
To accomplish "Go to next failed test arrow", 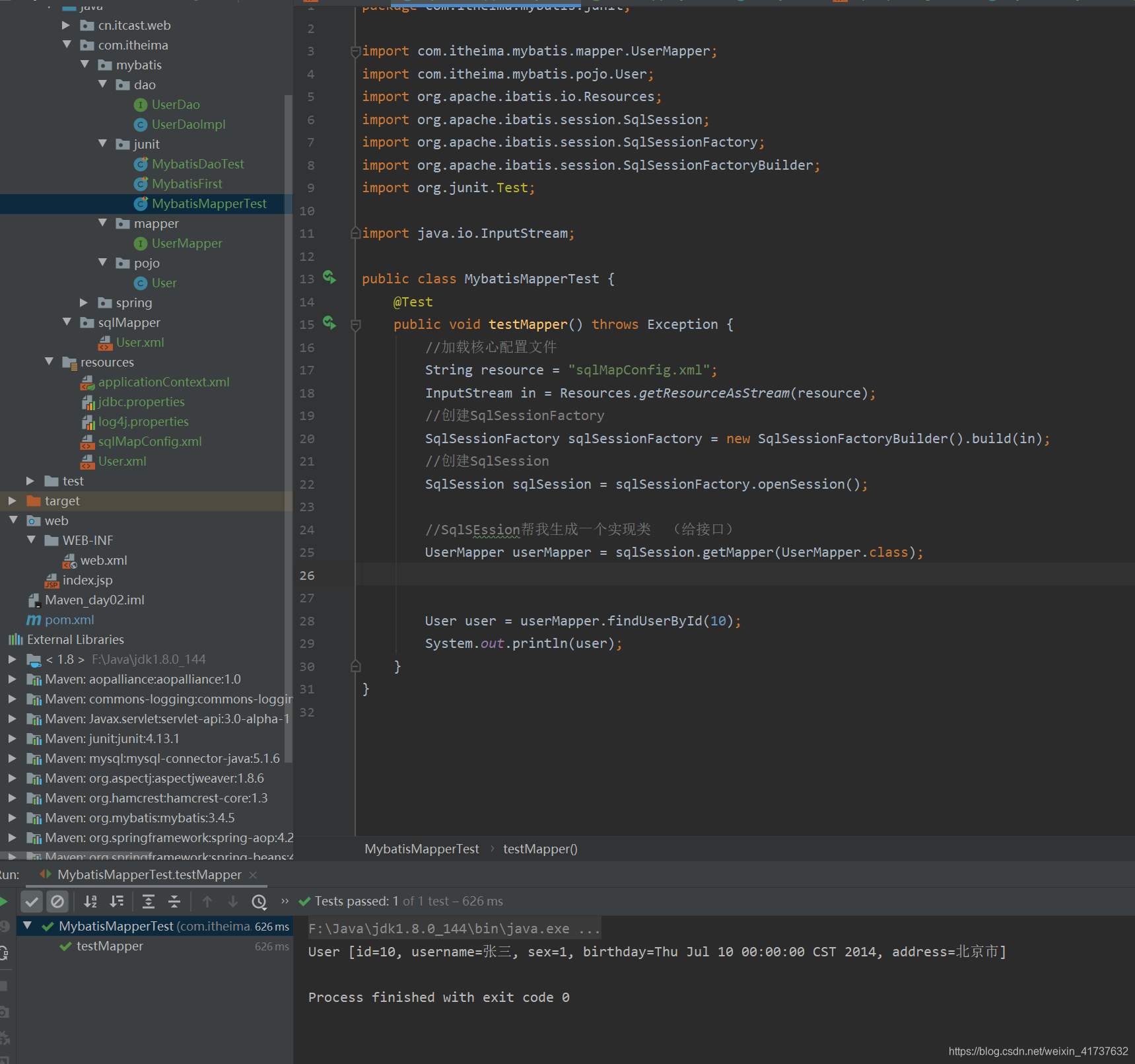I will [x=233, y=902].
